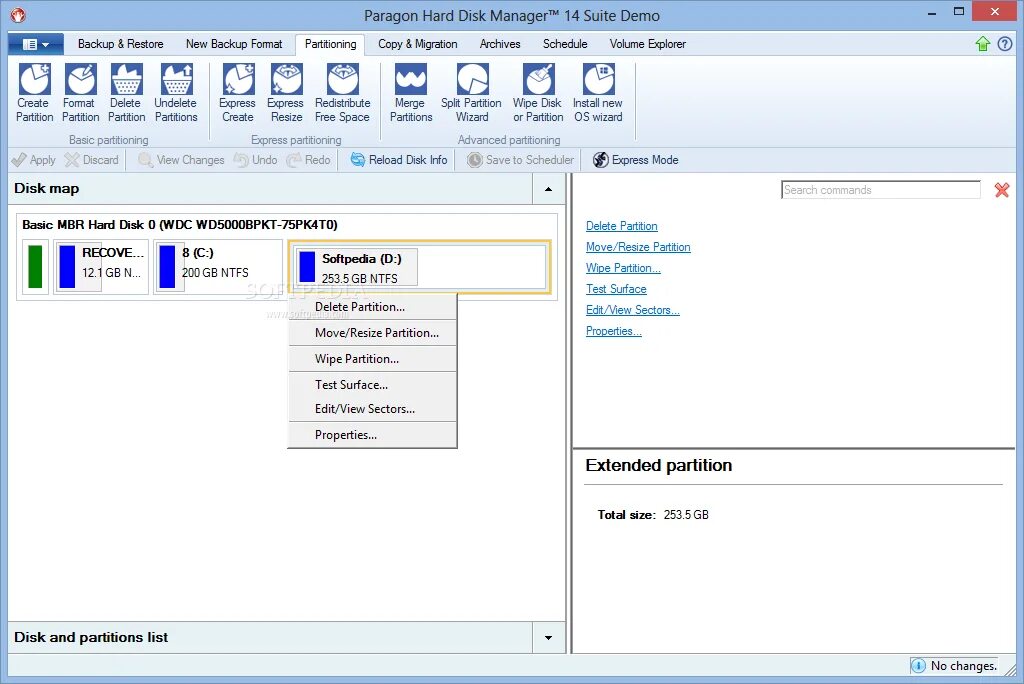Click Discard in the toolbar

click(92, 160)
